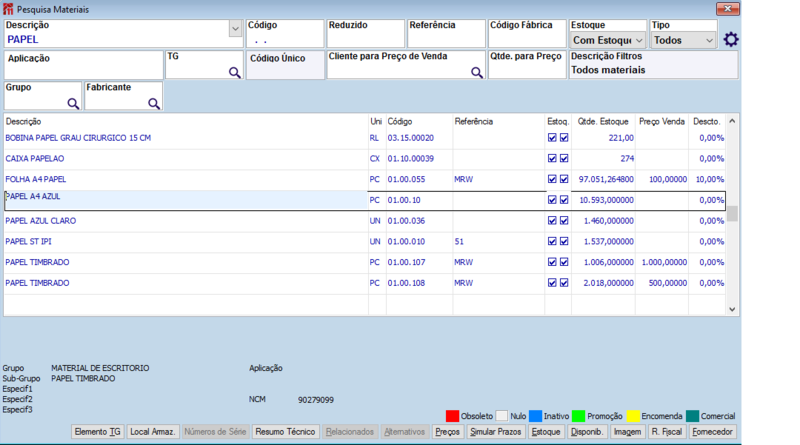
Task: Click the yellow Encomenda color swatch
Action: tap(633, 416)
